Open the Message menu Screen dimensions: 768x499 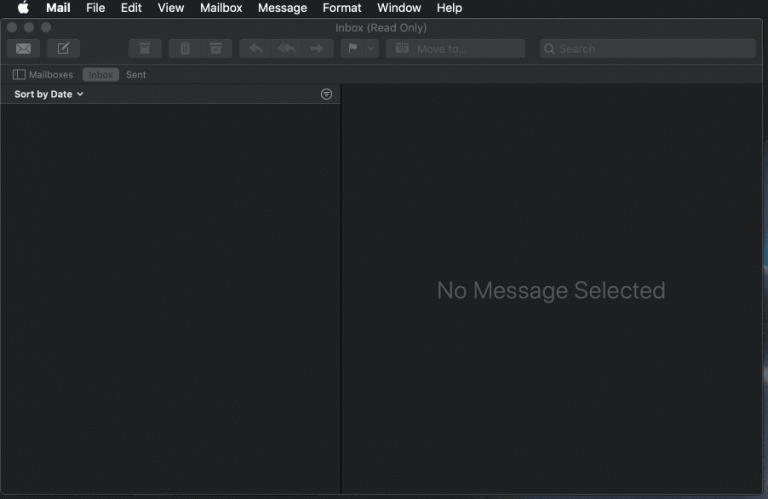pos(282,8)
